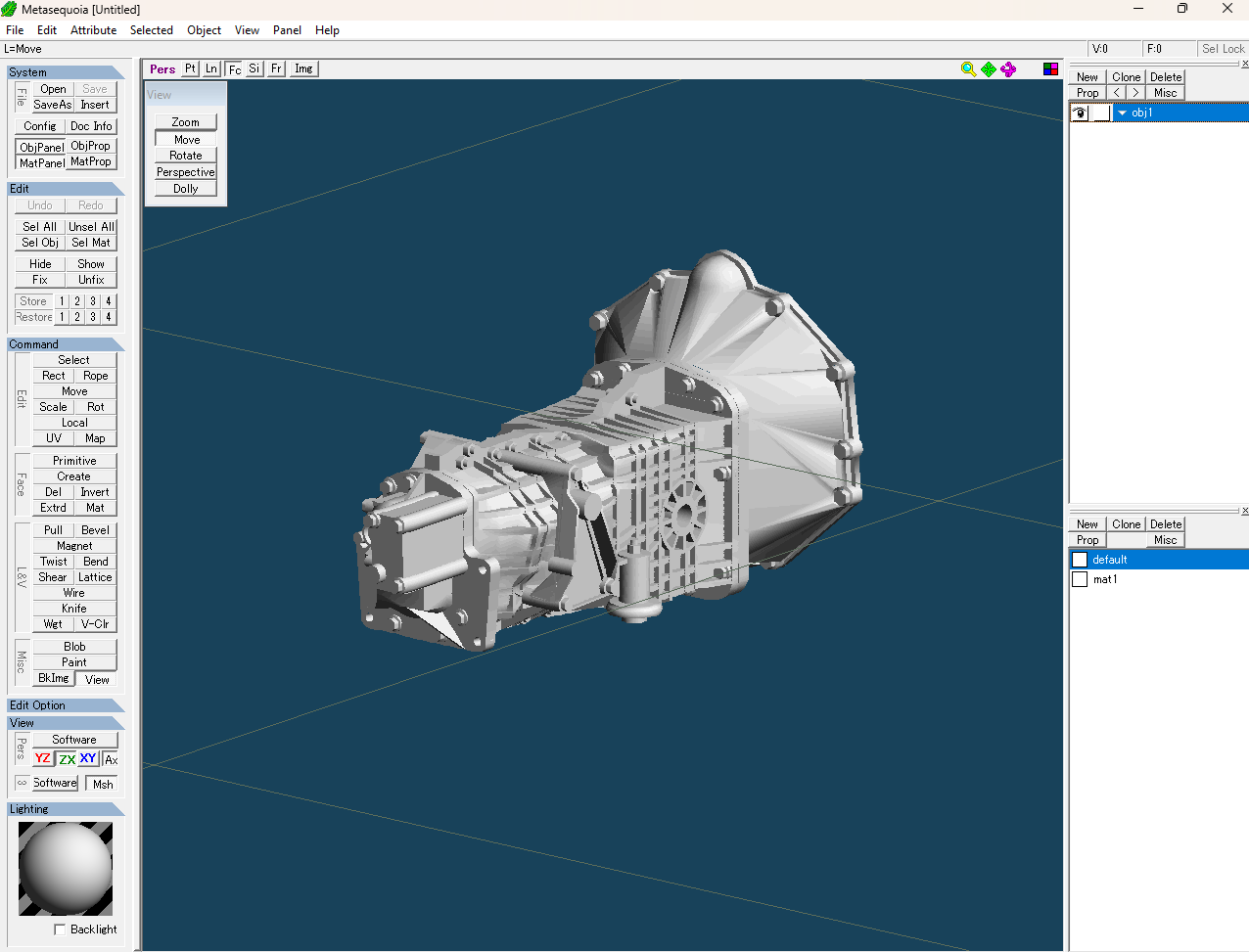This screenshot has height=952, width=1249.
Task: Enable the Backlight checkbox
Action: [x=61, y=929]
